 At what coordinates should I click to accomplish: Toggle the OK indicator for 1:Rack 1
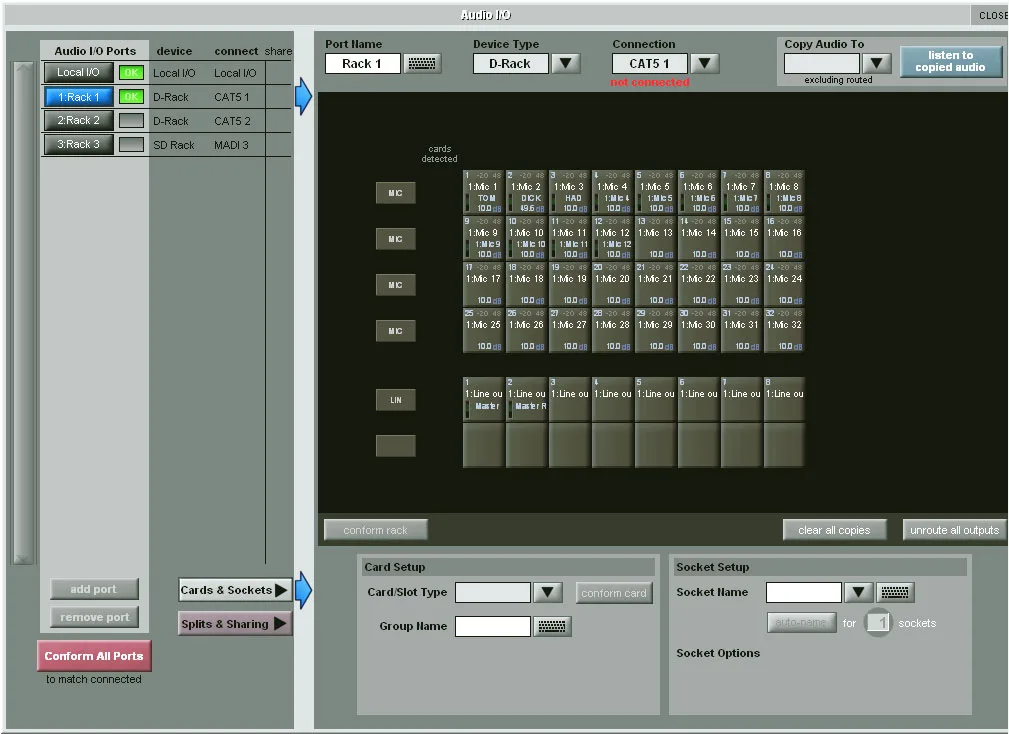(x=131, y=97)
